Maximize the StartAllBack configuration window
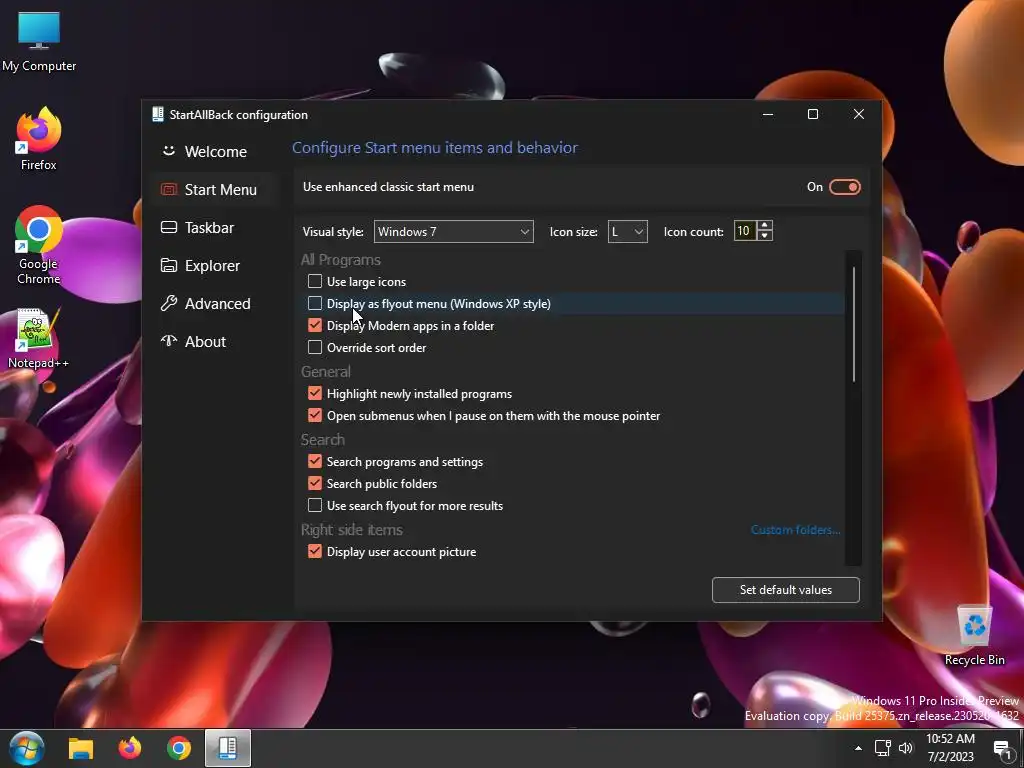The width and height of the screenshot is (1024, 768). [x=813, y=114]
